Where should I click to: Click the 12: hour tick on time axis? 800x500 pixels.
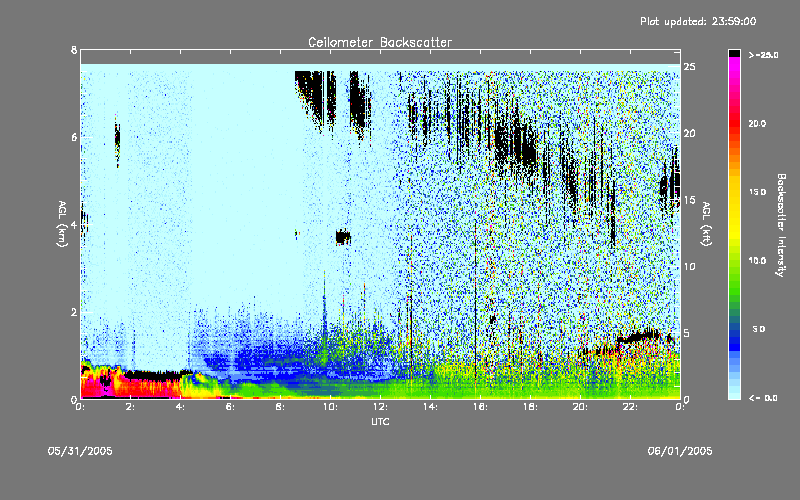pos(380,407)
